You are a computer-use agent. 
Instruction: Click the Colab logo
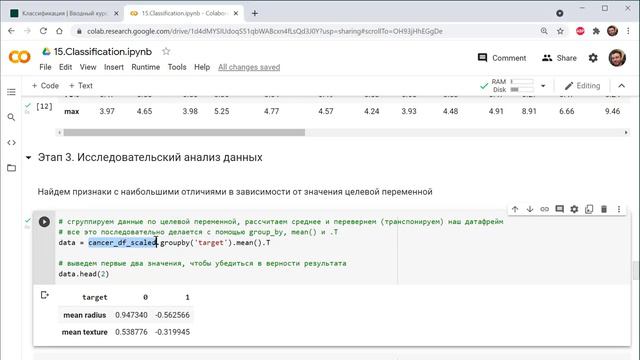click(19, 57)
